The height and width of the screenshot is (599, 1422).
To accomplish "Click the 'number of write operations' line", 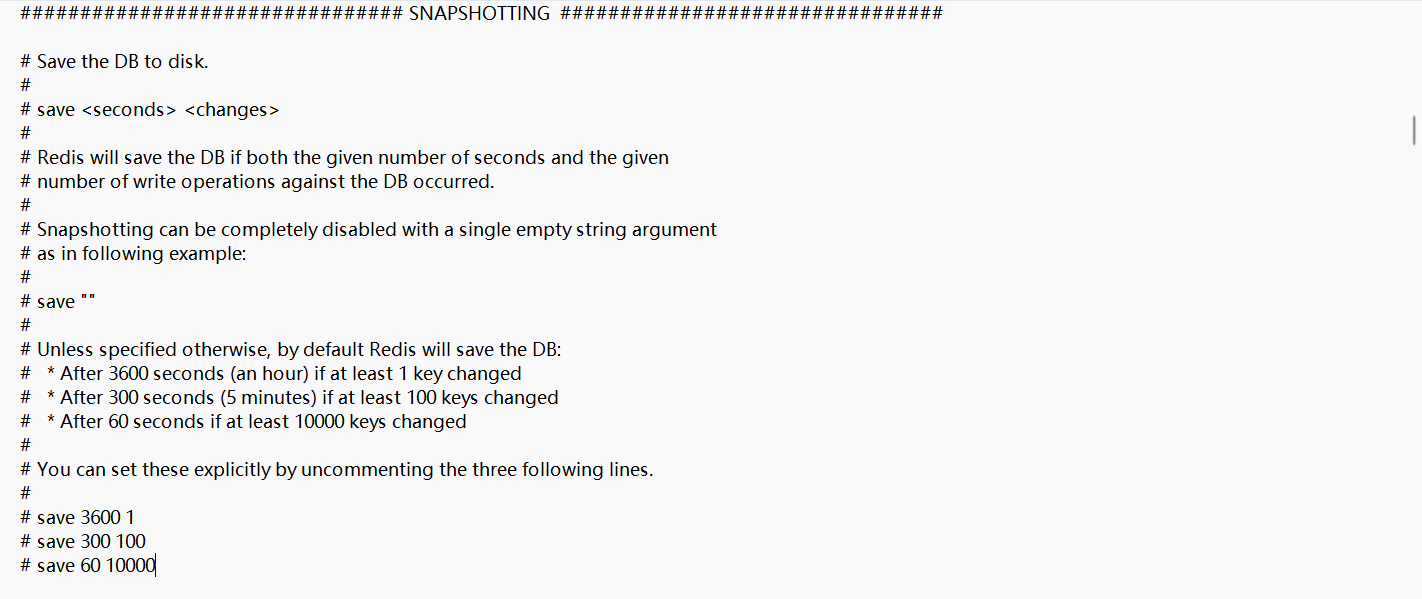I will coord(257,181).
